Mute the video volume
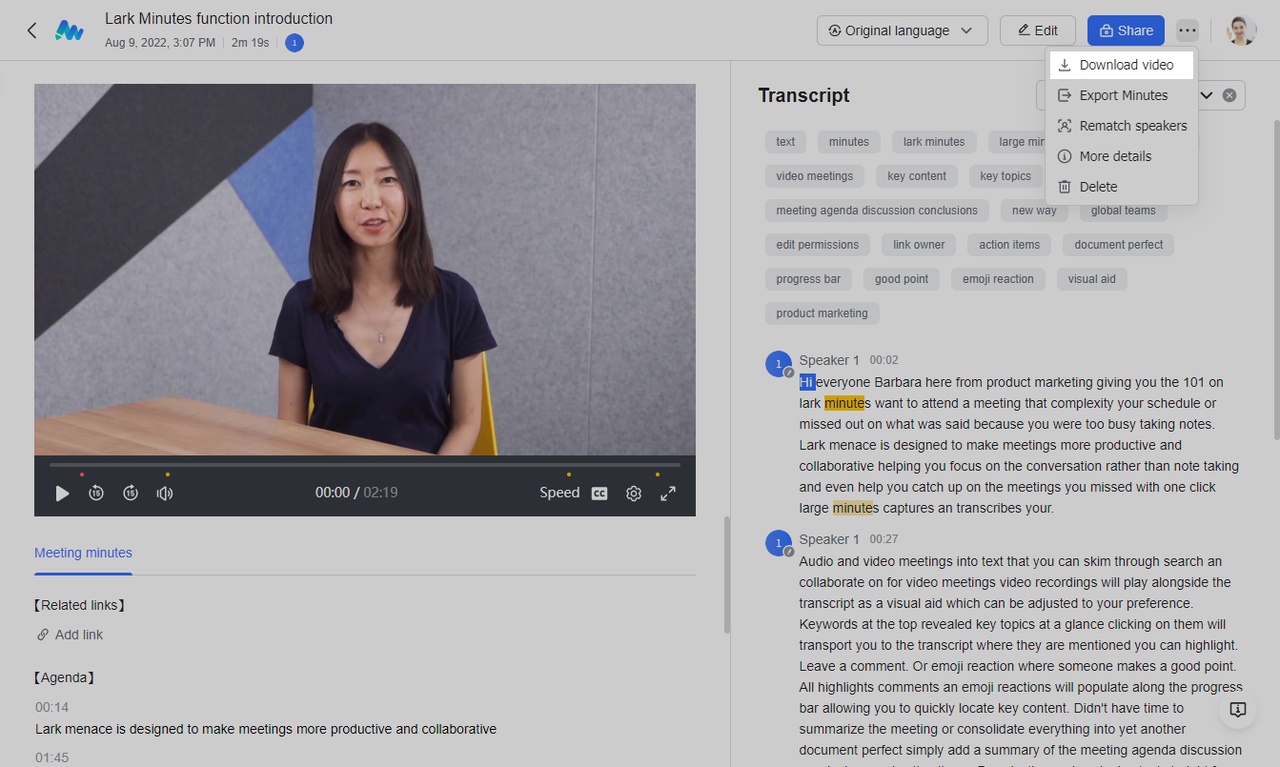Image resolution: width=1280 pixels, height=767 pixels. (165, 493)
